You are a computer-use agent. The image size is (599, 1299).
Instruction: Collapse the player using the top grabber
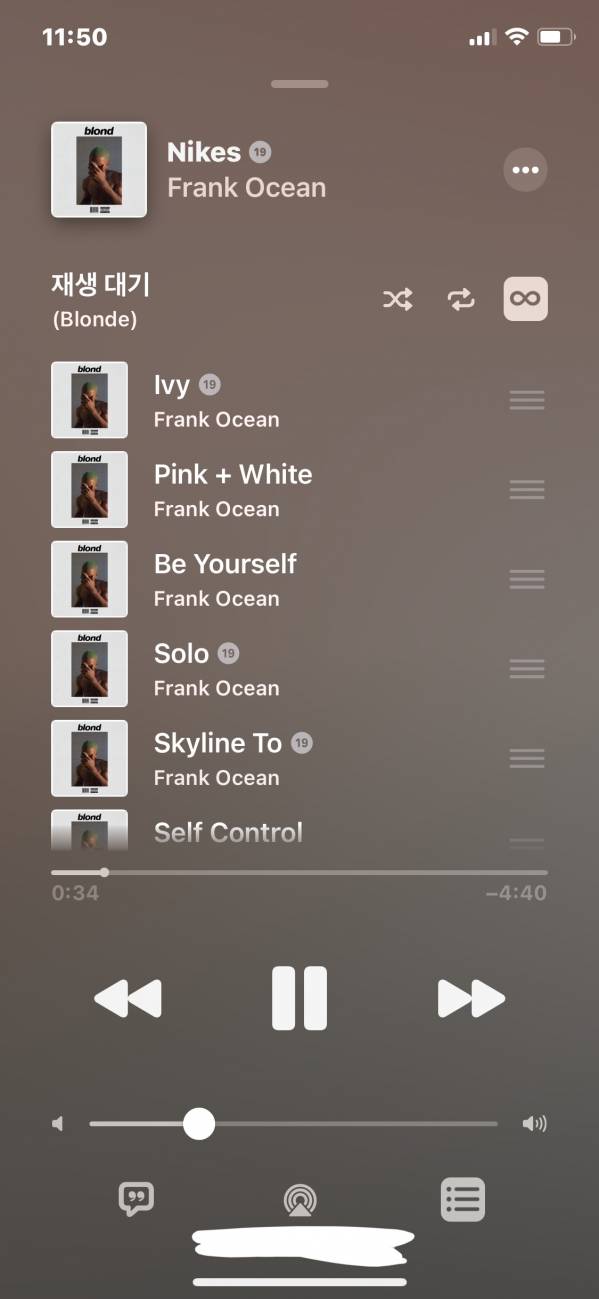point(299,84)
